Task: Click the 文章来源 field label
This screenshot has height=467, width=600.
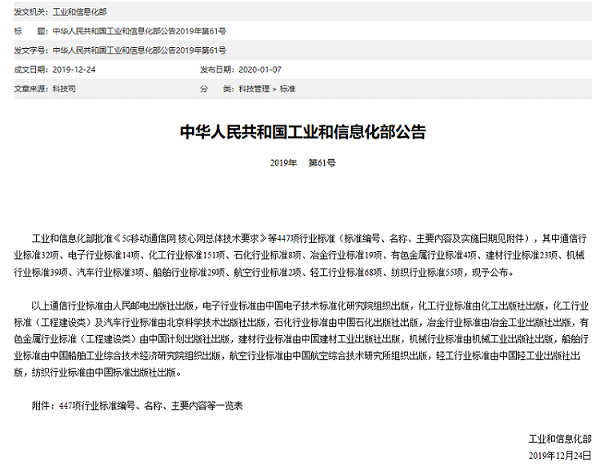Action: [x=21, y=89]
